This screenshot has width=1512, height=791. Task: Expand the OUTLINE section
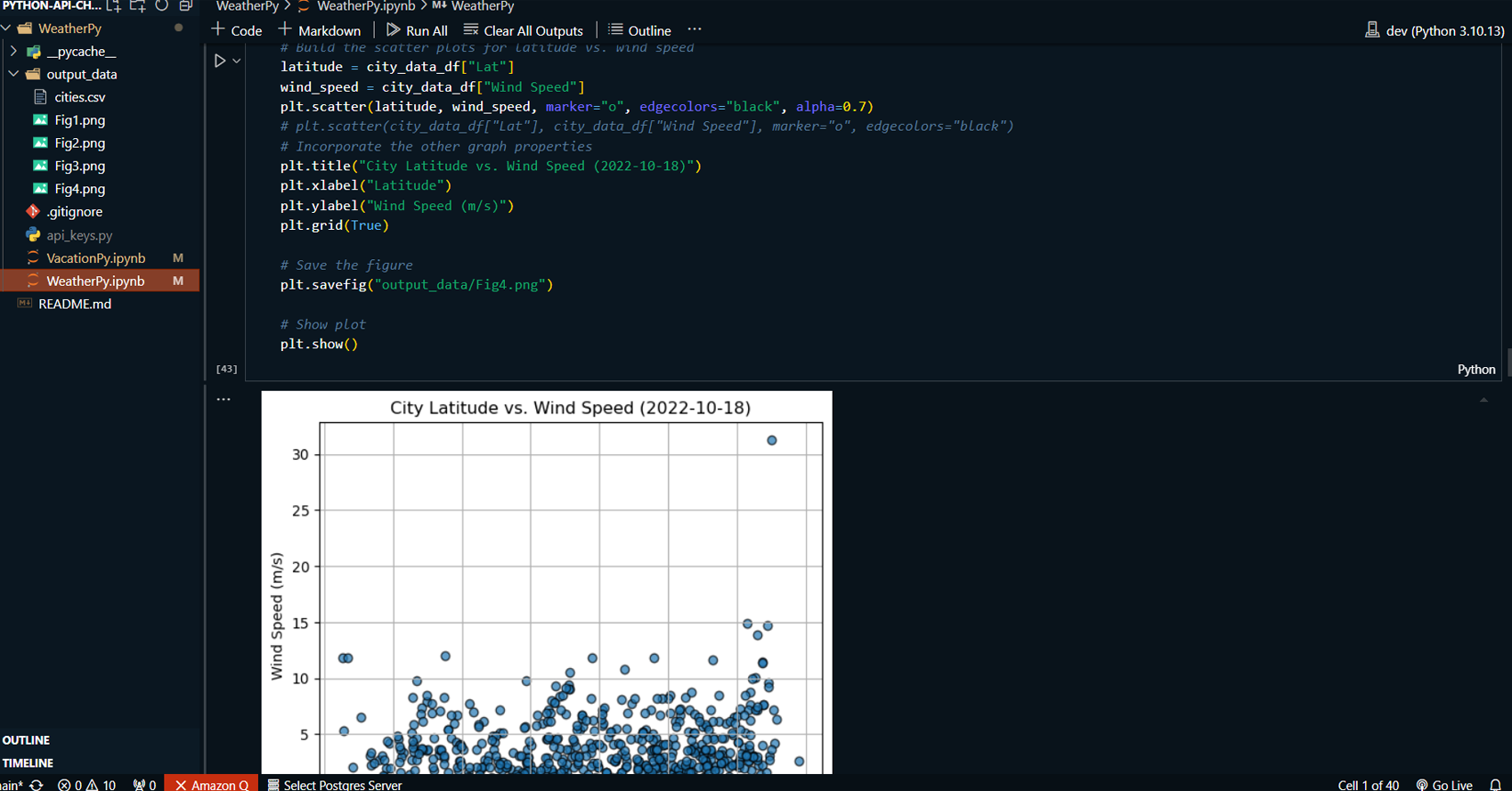pyautogui.click(x=27, y=740)
